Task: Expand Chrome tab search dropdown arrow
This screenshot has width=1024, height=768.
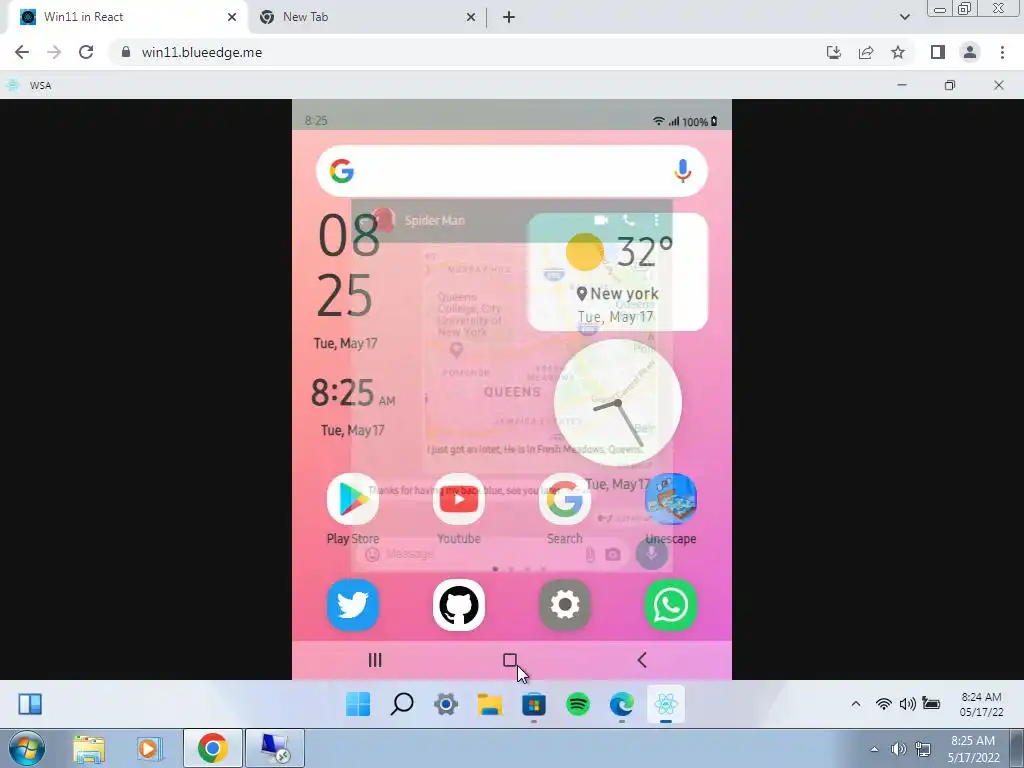Action: click(x=904, y=17)
